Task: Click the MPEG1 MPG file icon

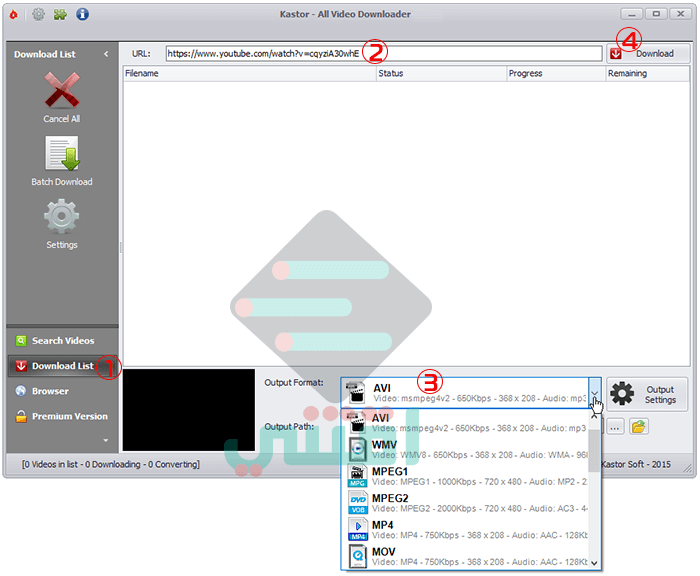Action: click(x=357, y=476)
